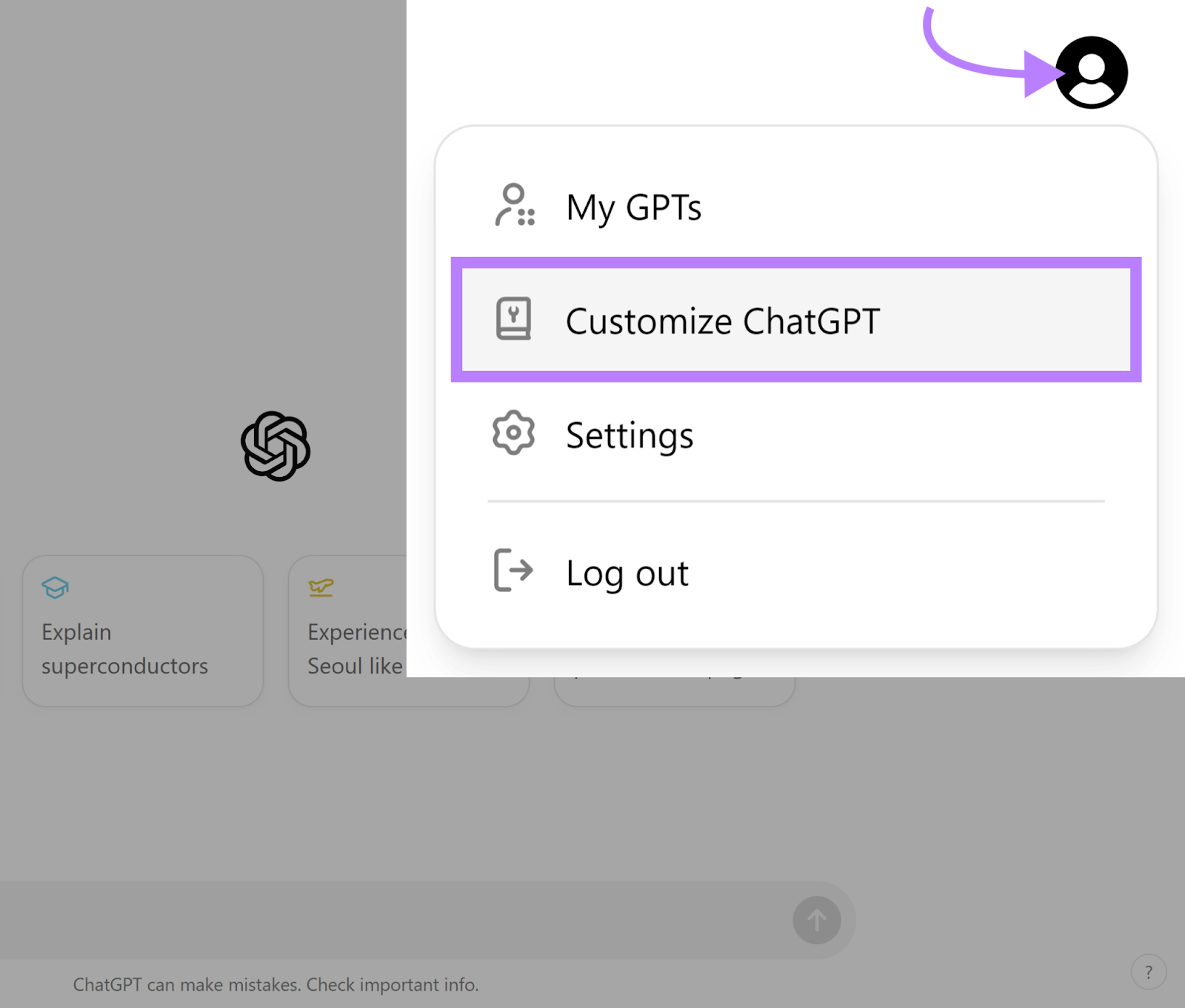Viewport: 1185px width, 1008px height.
Task: Open My GPTs from the menu
Action: point(633,207)
